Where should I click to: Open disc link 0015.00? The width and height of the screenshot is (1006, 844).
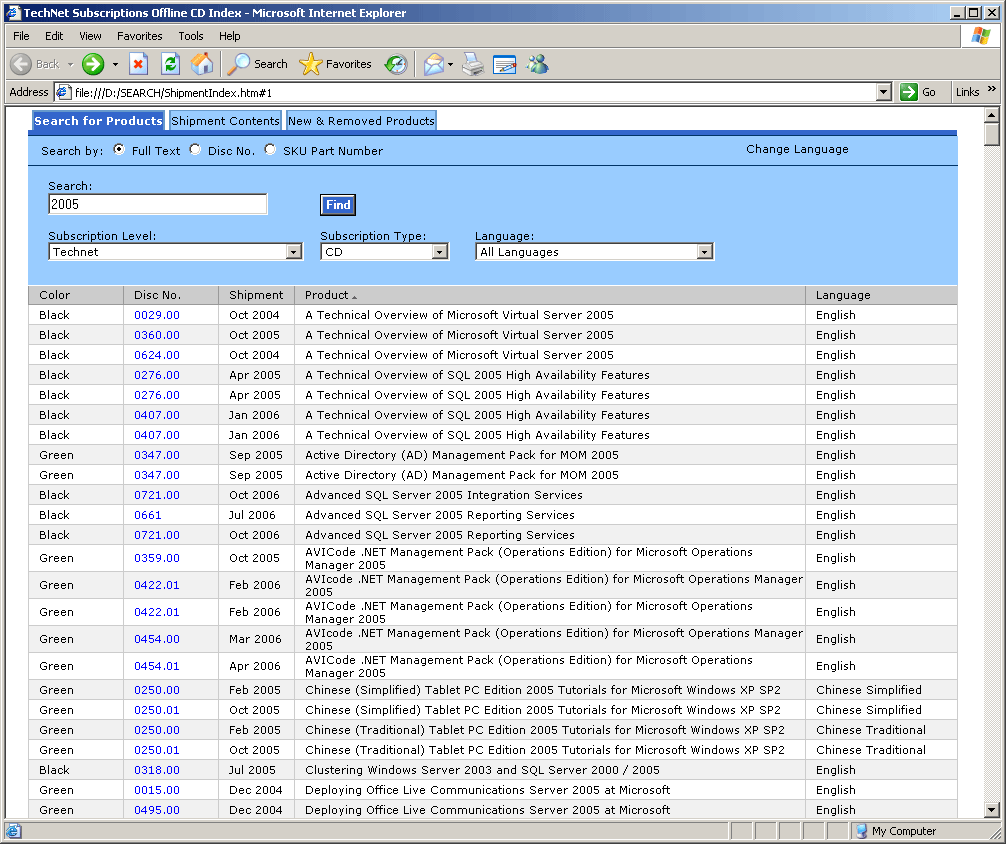pos(157,789)
